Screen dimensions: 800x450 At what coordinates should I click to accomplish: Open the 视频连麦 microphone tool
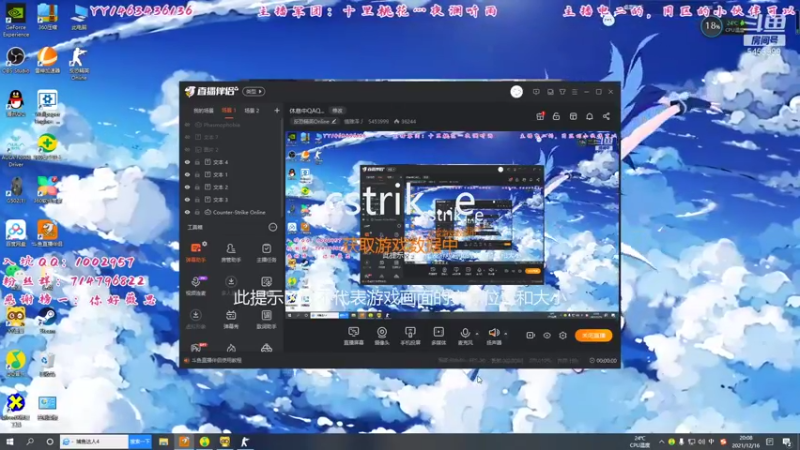[196, 286]
